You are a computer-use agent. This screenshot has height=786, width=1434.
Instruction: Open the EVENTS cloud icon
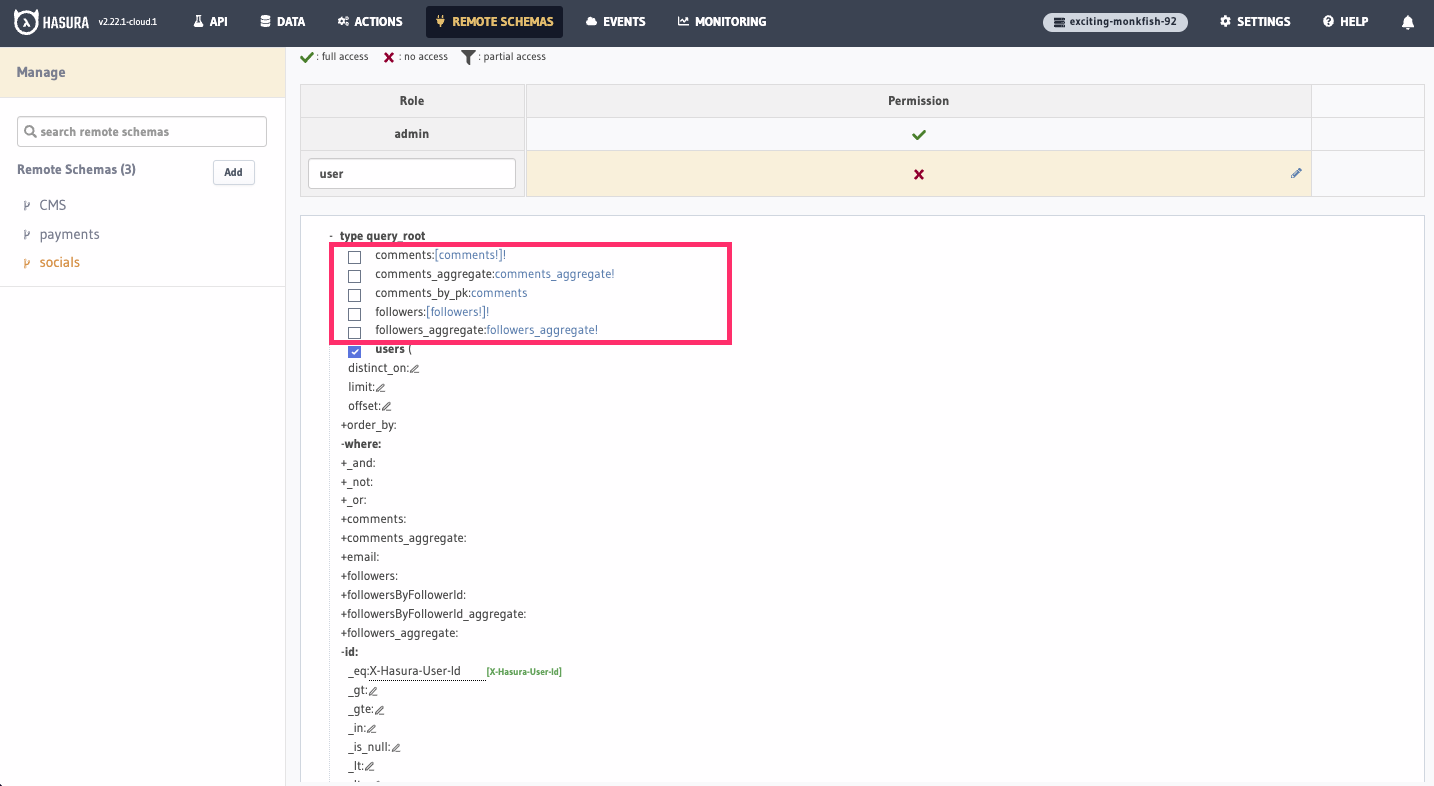click(593, 21)
